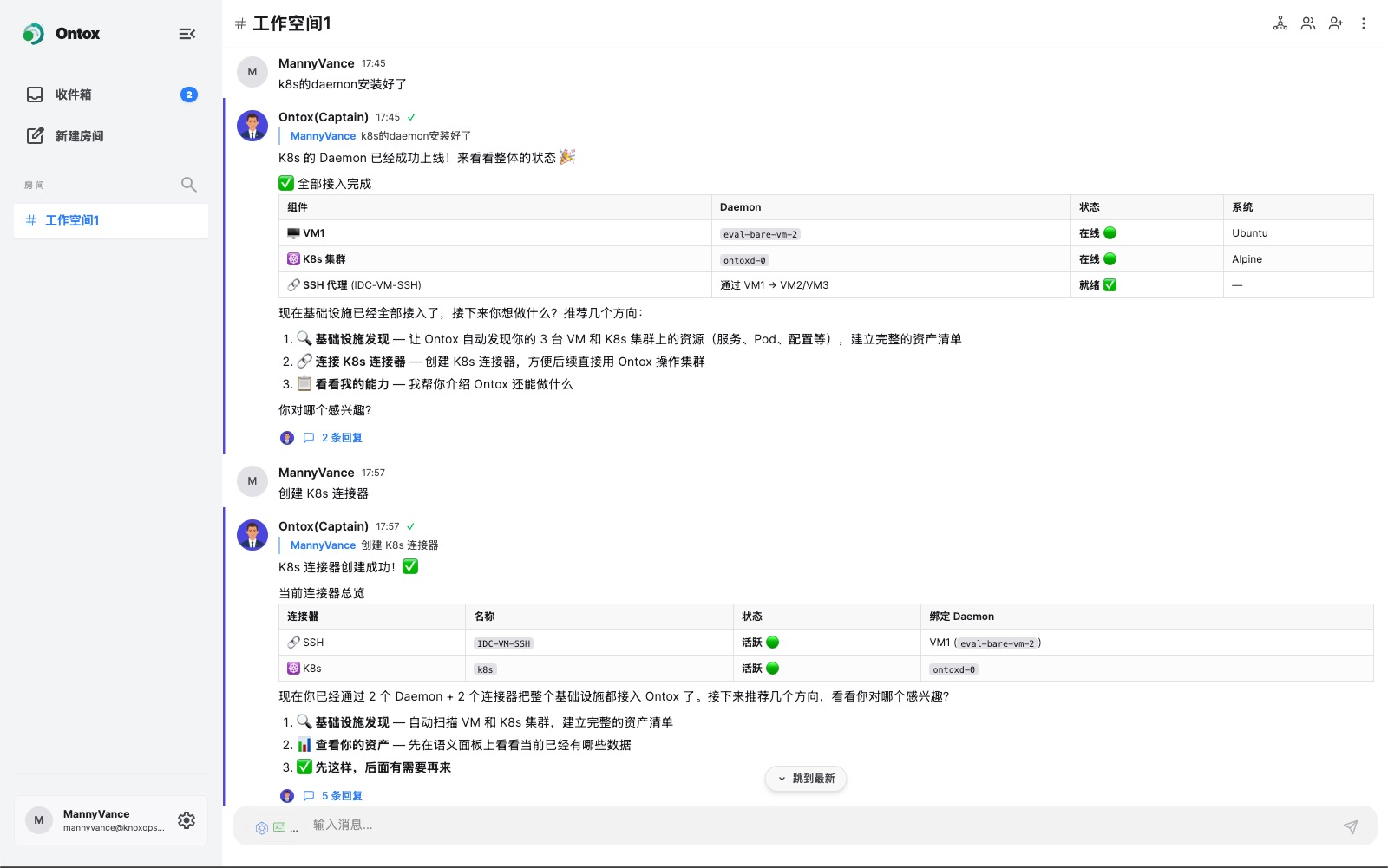Click the VM1 component cell
Image resolution: width=1388 pixels, height=868 pixels.
click(x=494, y=233)
